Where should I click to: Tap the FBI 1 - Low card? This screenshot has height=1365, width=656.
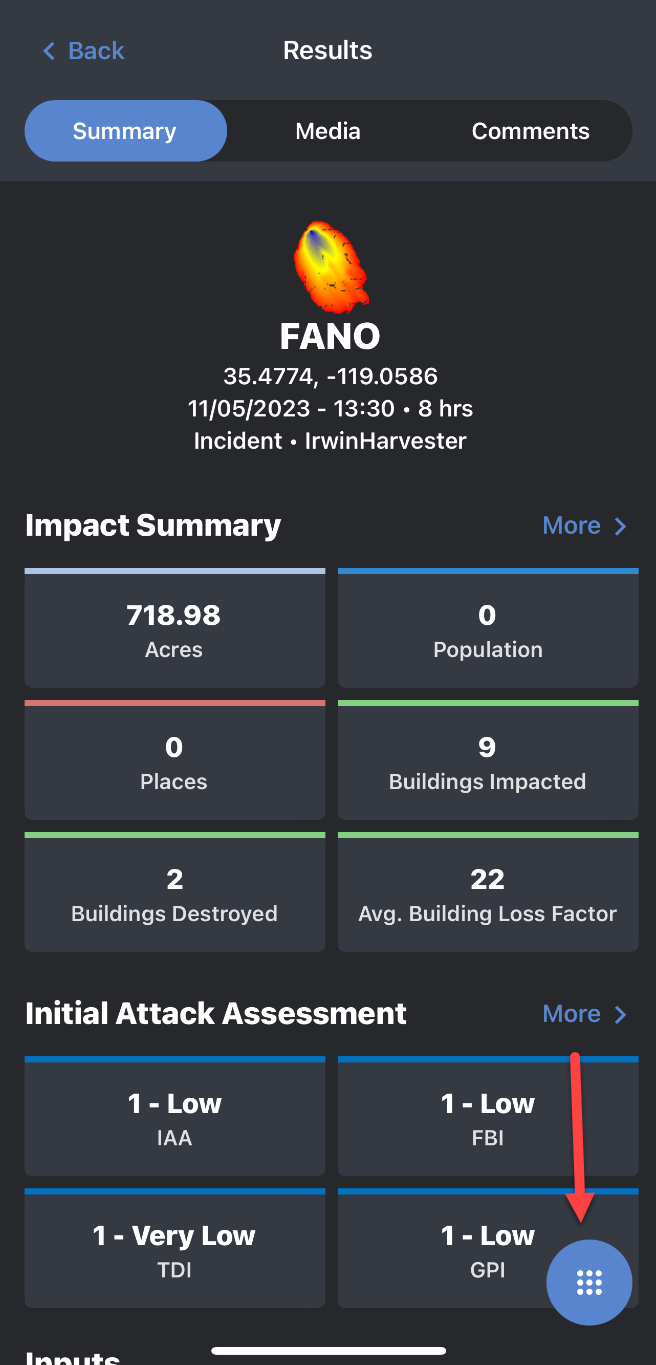488,1116
